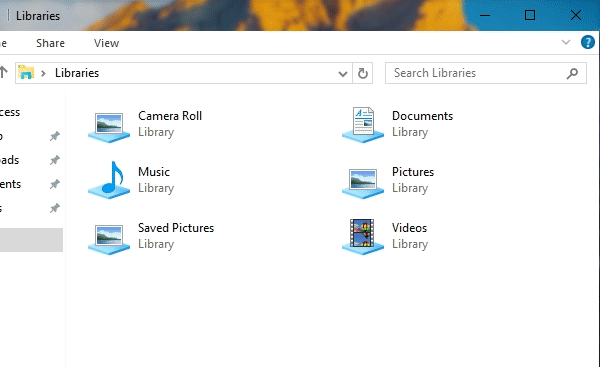Click the Help question mark icon

[x=588, y=42]
